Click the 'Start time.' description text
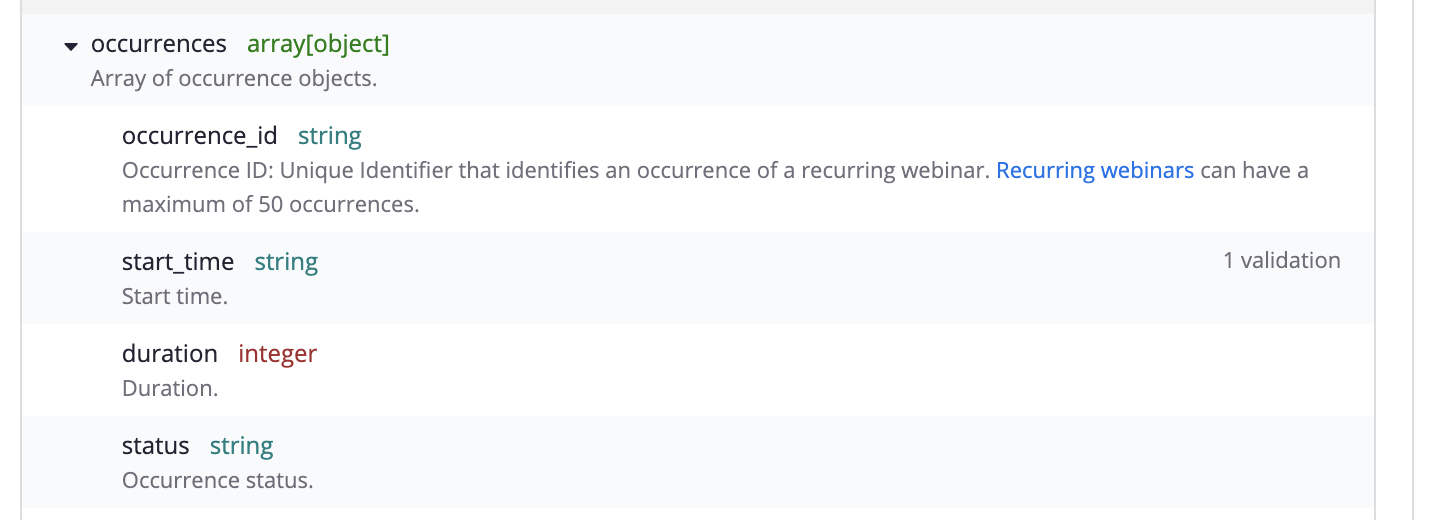The image size is (1434, 520). (175, 297)
